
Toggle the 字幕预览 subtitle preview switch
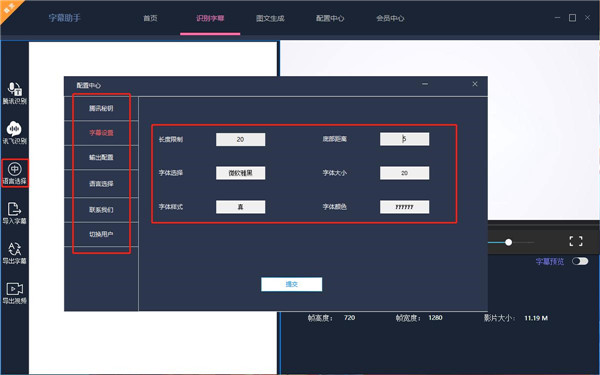(x=580, y=261)
